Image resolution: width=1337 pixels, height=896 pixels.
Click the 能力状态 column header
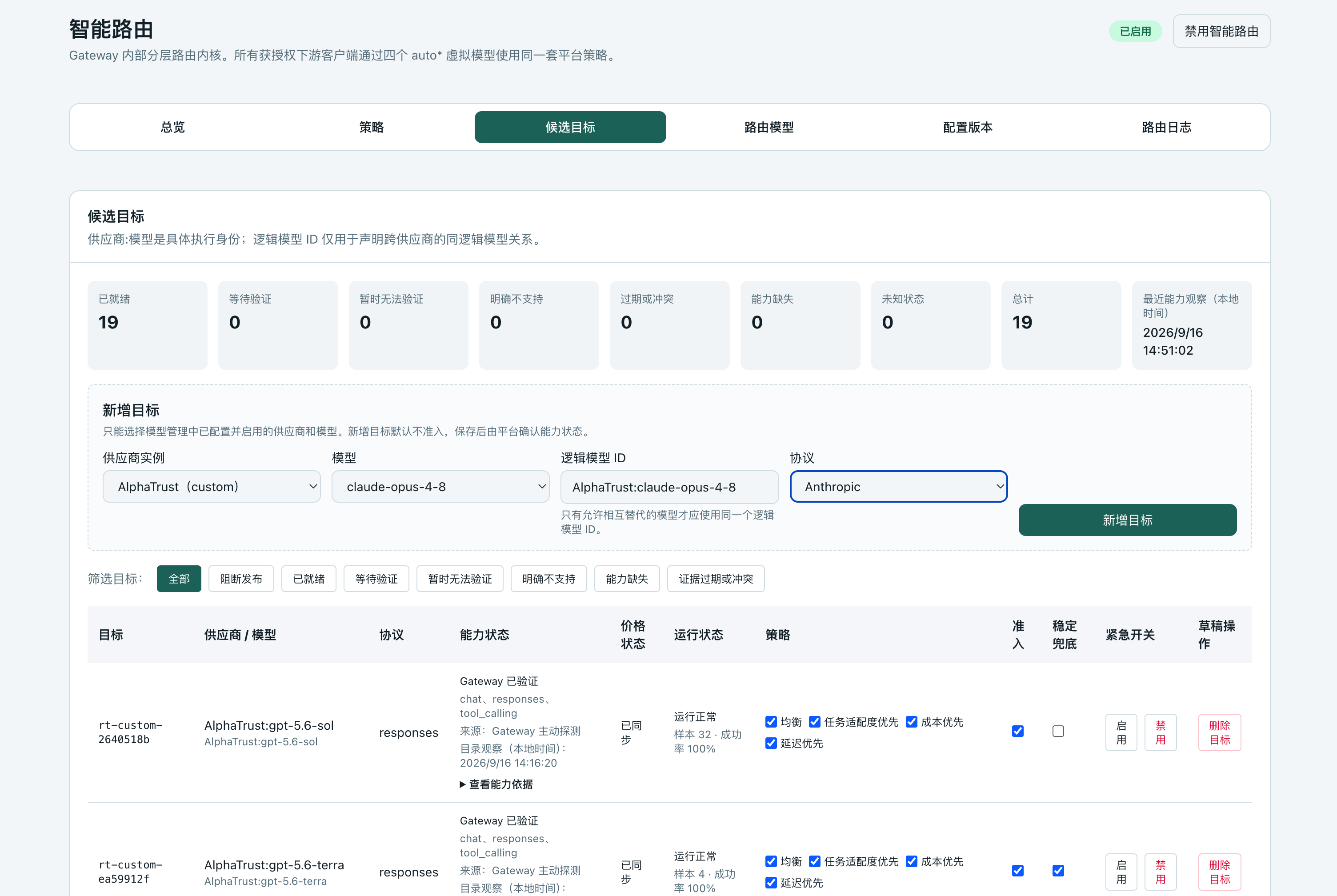click(x=484, y=635)
